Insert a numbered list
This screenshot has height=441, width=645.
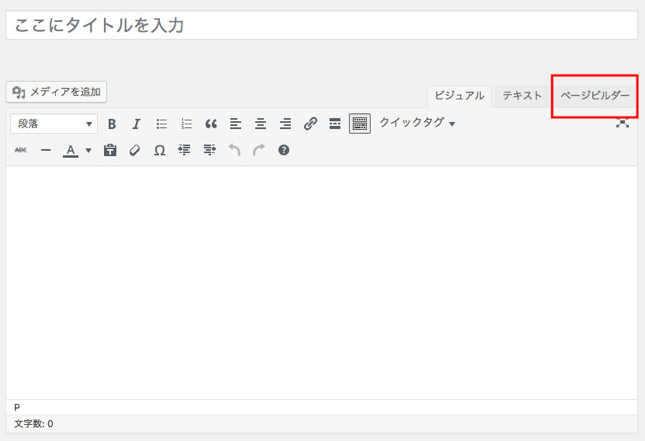pos(186,124)
